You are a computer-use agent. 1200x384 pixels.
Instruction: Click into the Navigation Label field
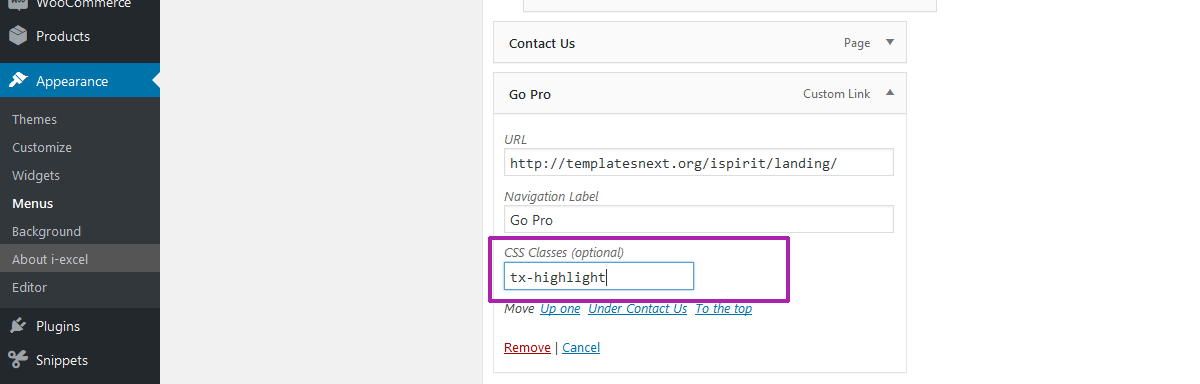click(x=699, y=219)
